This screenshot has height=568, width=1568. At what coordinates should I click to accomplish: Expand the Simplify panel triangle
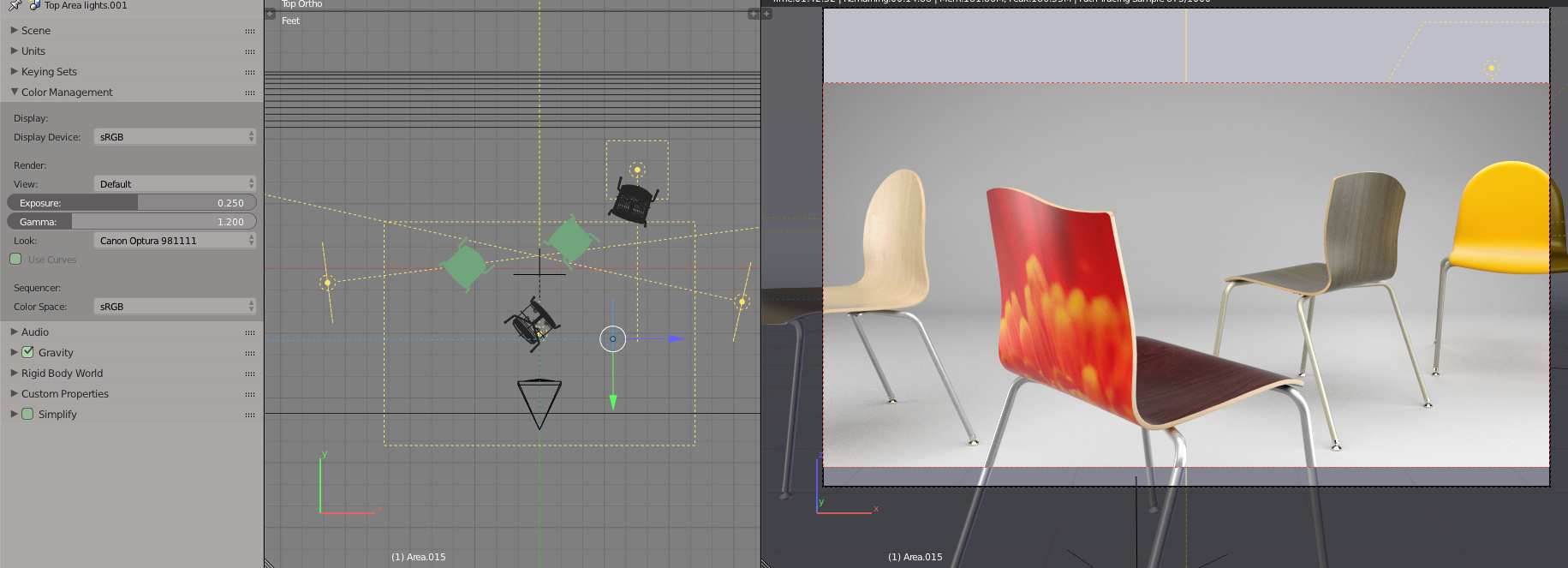[14, 414]
